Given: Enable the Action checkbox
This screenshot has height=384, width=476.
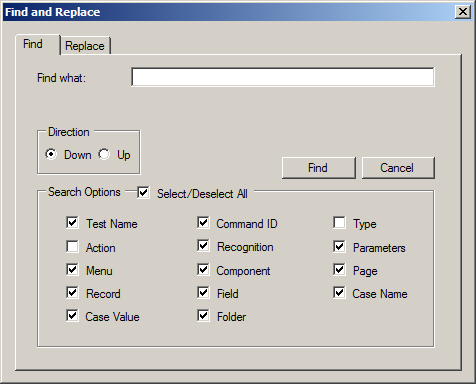Looking at the screenshot, I should (72, 247).
